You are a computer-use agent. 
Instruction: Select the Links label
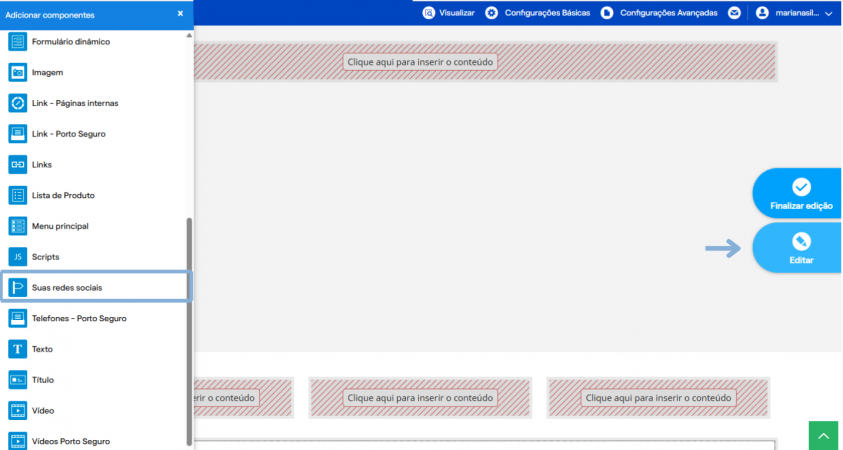(42, 165)
